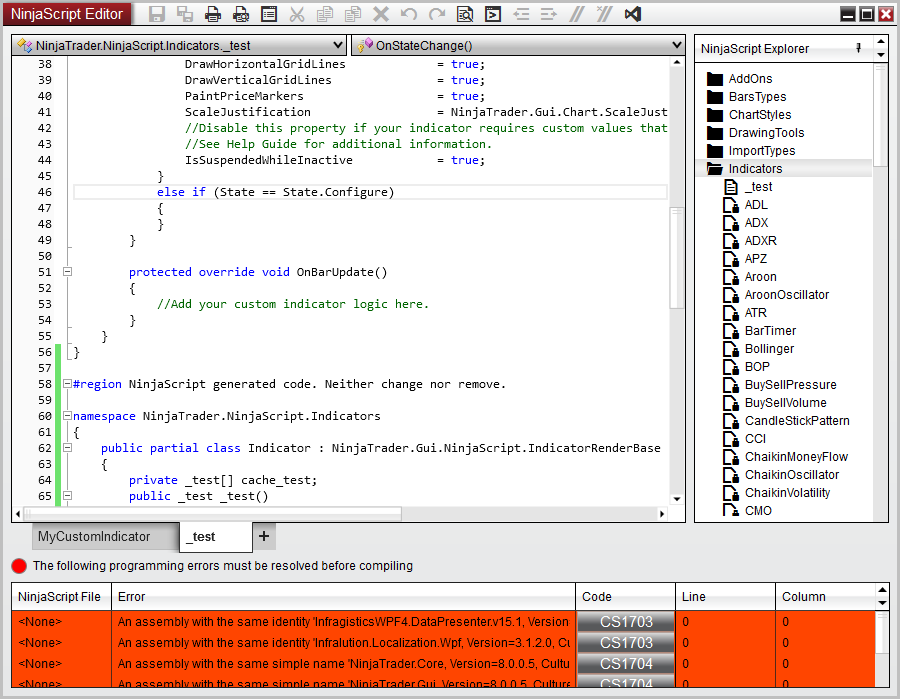This screenshot has height=699, width=900.
Task: Open the Visual Studio icon
Action: point(632,14)
